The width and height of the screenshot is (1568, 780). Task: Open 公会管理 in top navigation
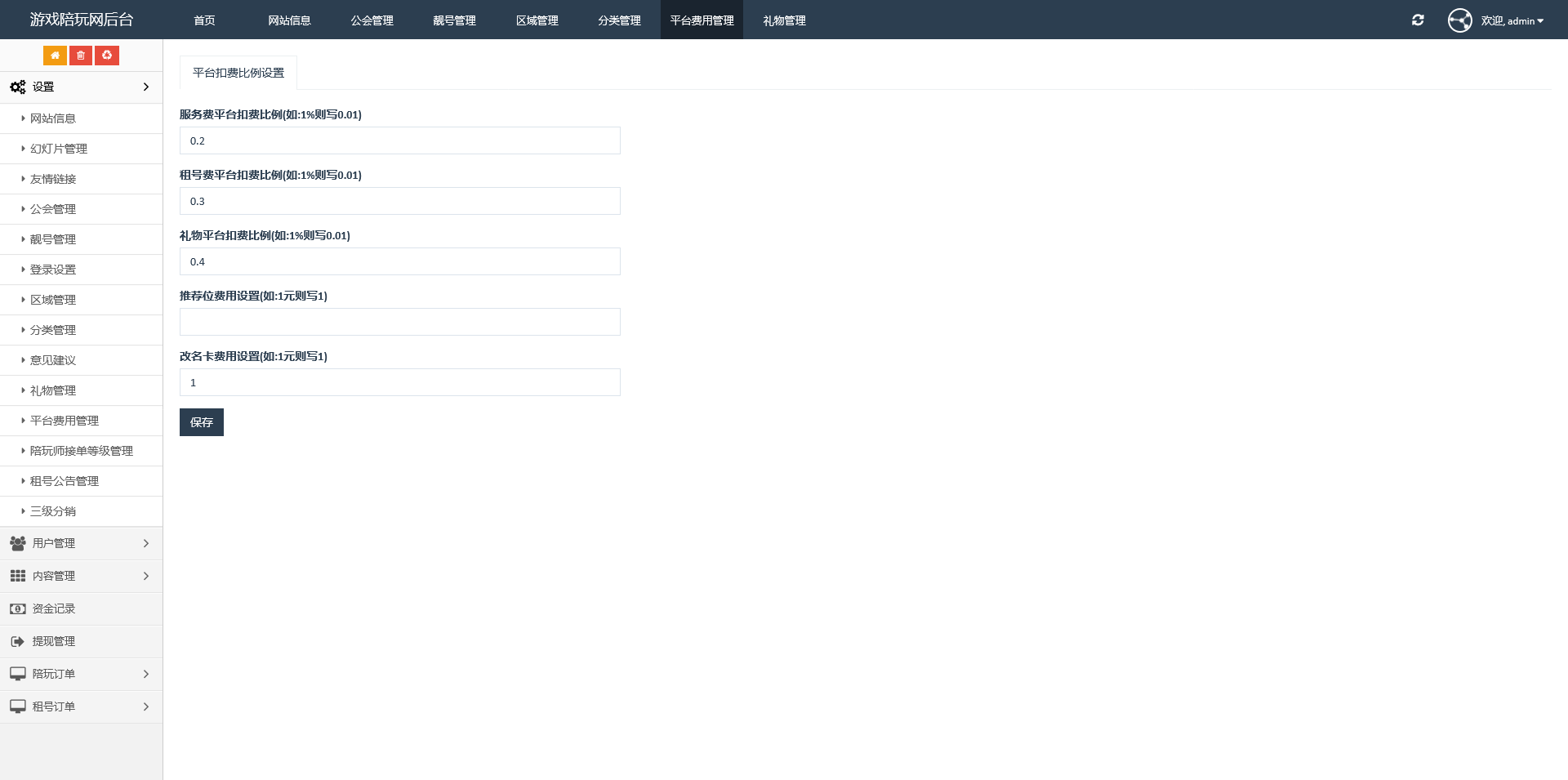coord(372,20)
